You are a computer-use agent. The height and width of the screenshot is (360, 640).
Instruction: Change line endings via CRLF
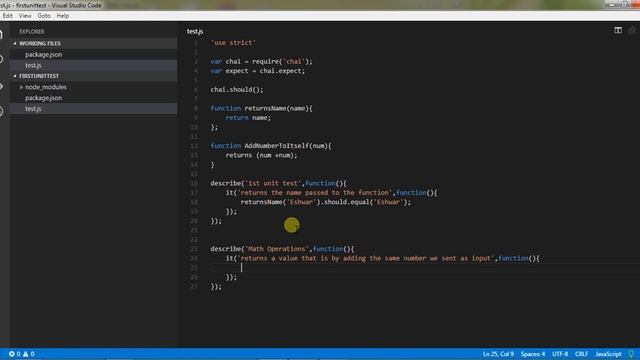tap(582, 354)
